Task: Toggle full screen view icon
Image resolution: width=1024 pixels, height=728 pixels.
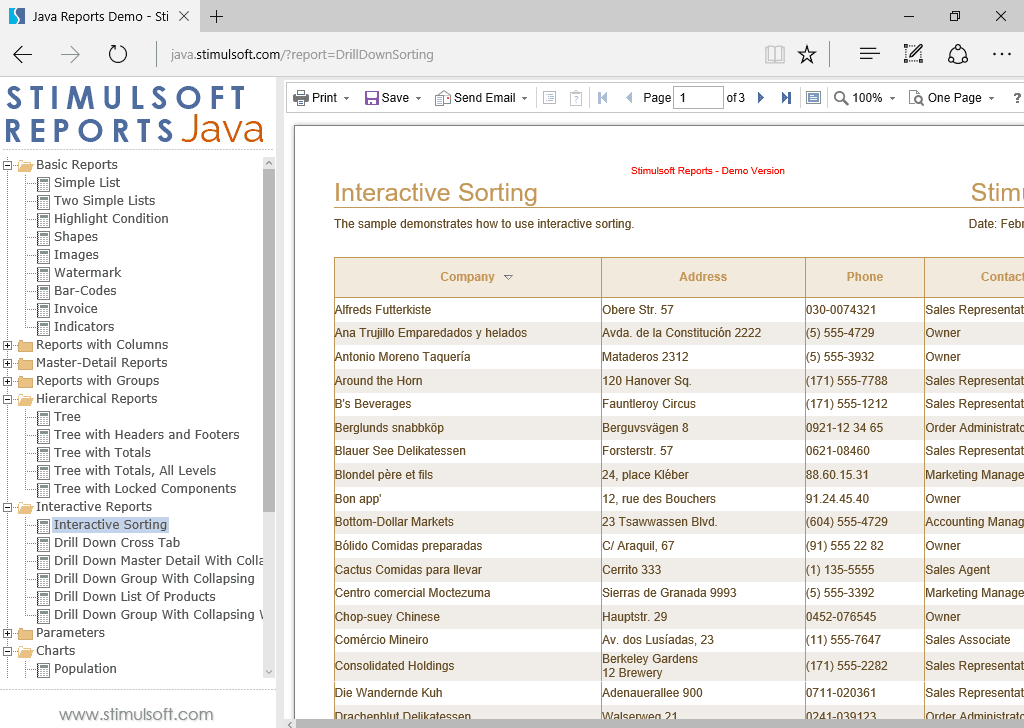Action: [x=813, y=98]
